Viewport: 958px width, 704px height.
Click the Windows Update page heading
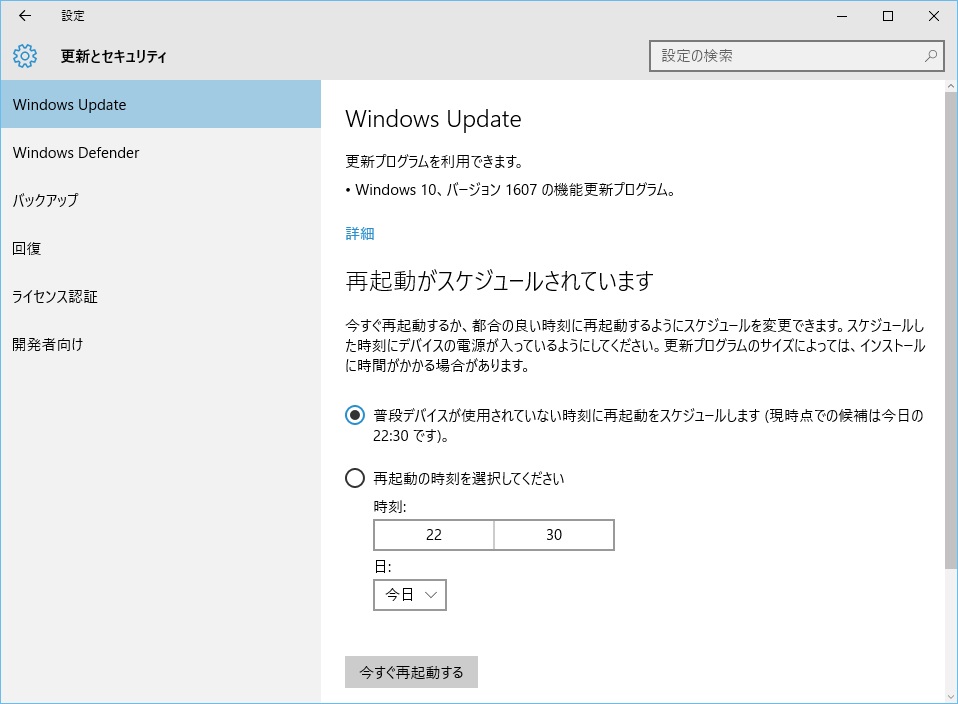433,119
